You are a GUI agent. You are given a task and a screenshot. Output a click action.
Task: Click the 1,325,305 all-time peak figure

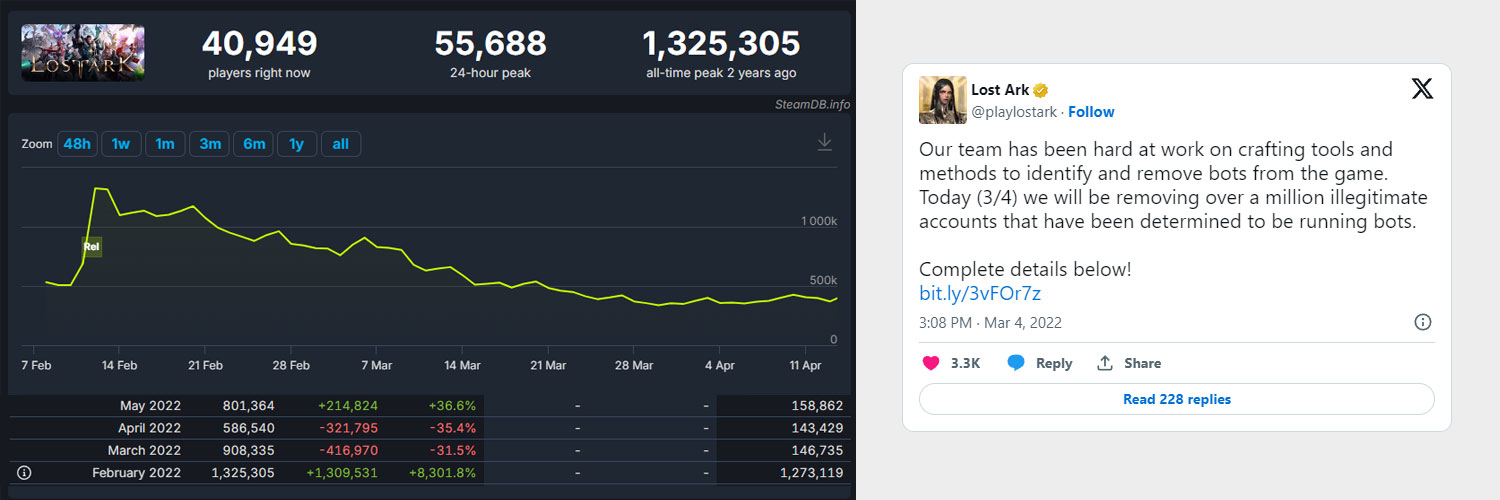(x=721, y=44)
